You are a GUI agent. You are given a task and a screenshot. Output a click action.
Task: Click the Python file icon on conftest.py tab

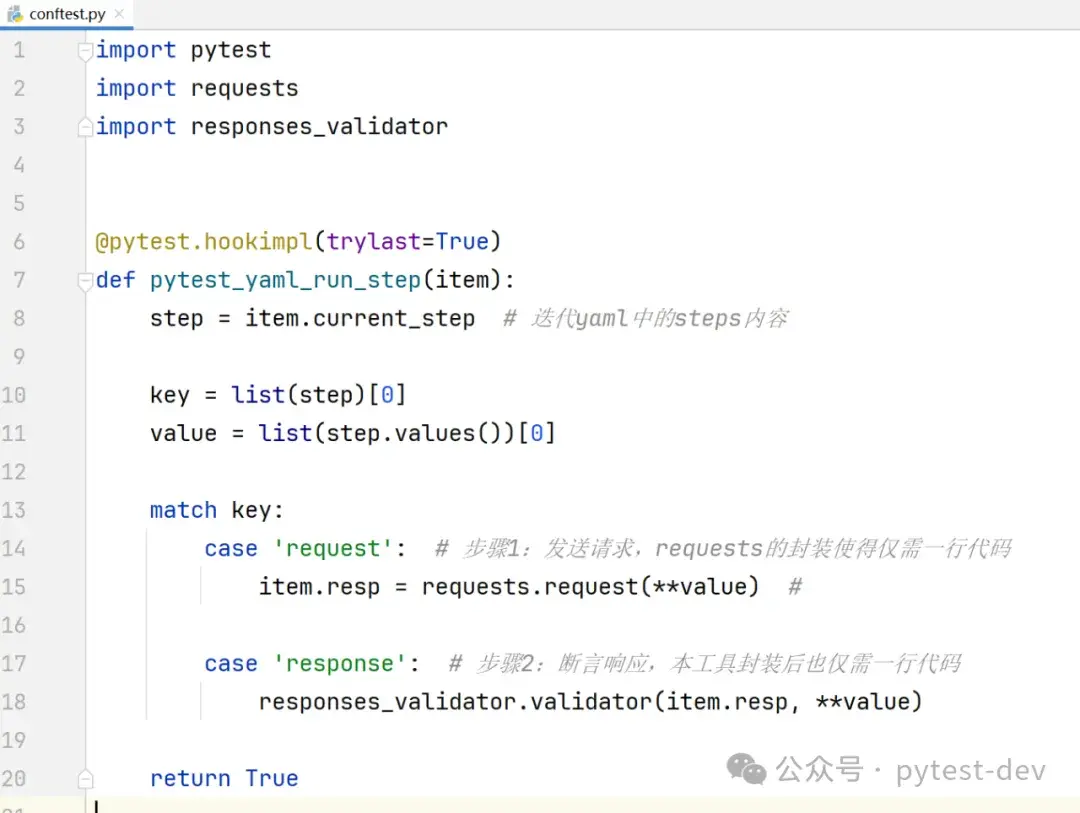tap(14, 14)
